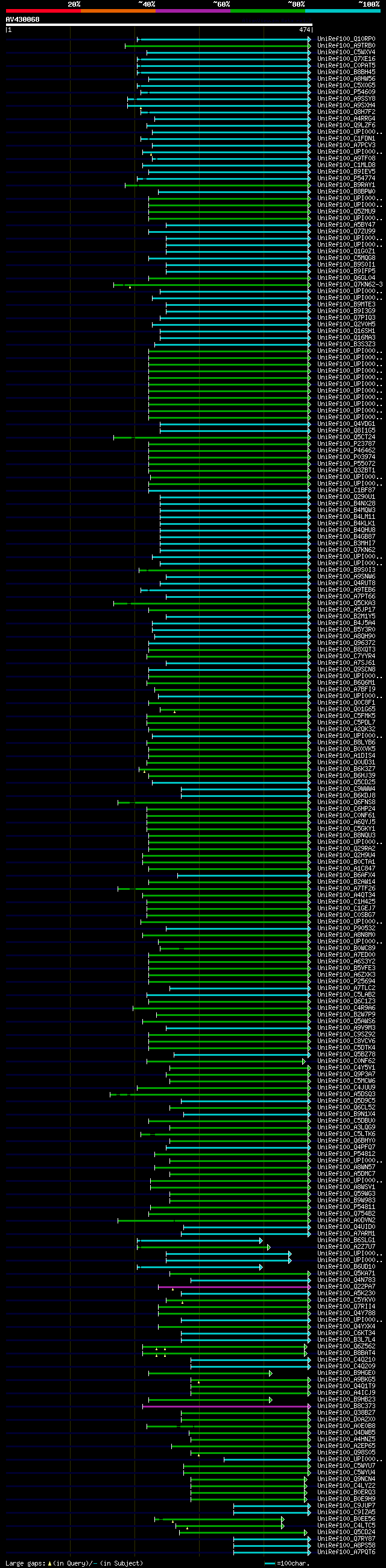Screen dimensions: 386x1568
Task: Select hit UniRef100_C4Q209
Action: point(346,1367)
